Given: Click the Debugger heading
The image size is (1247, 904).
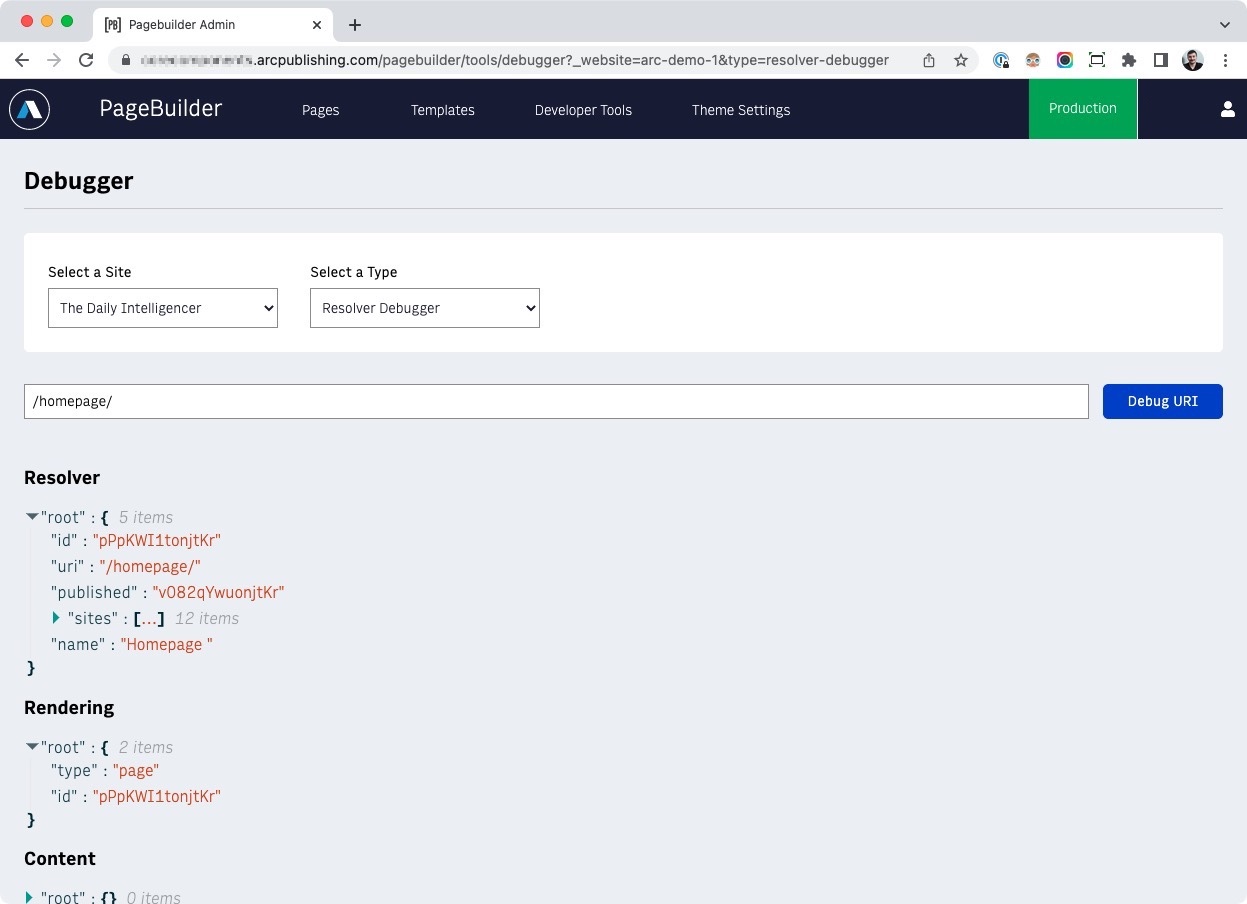Looking at the screenshot, I should (79, 181).
